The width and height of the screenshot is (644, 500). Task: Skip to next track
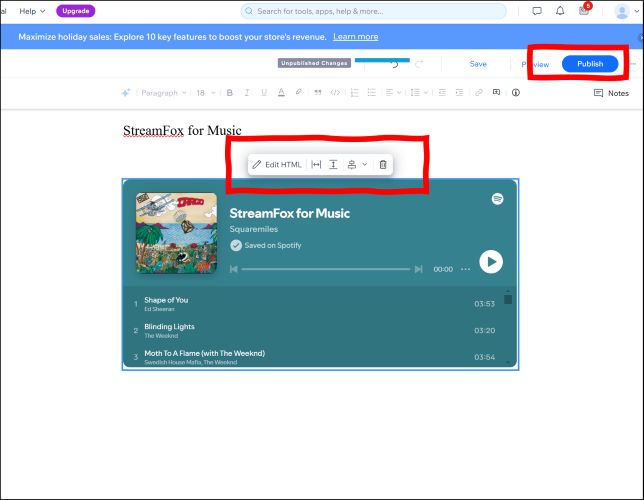(419, 269)
